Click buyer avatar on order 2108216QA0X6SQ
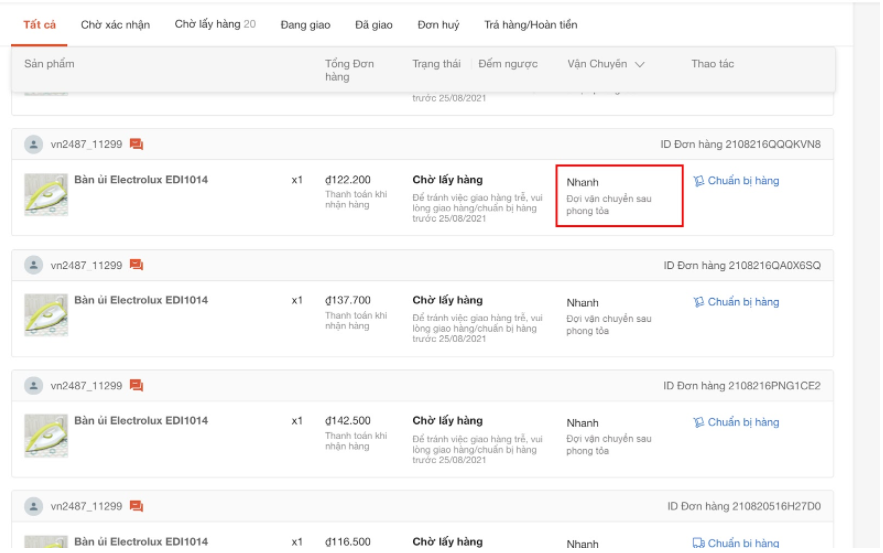The width and height of the screenshot is (883, 553). (x=34, y=265)
